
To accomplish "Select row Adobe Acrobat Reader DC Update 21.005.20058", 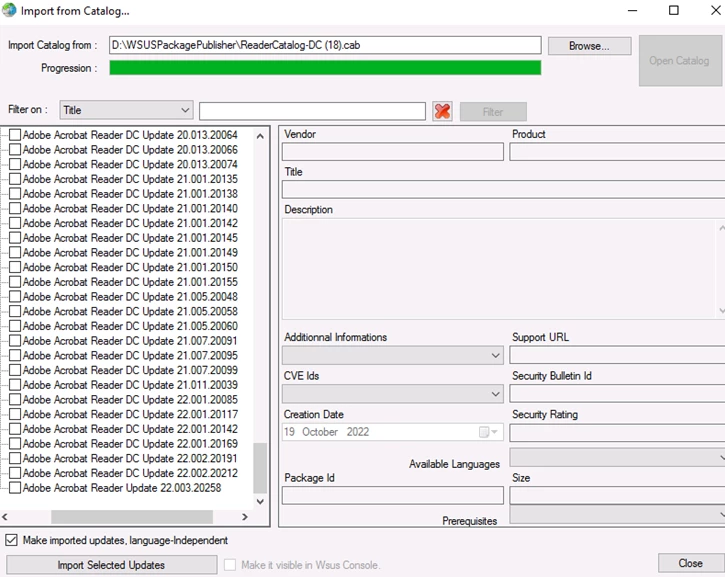I will [130, 311].
